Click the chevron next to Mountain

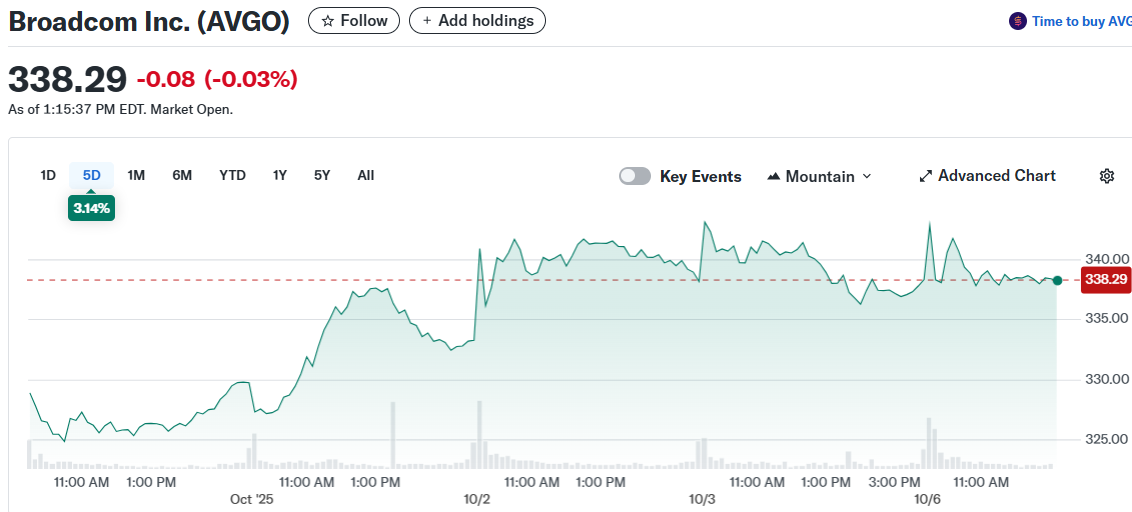pos(867,176)
